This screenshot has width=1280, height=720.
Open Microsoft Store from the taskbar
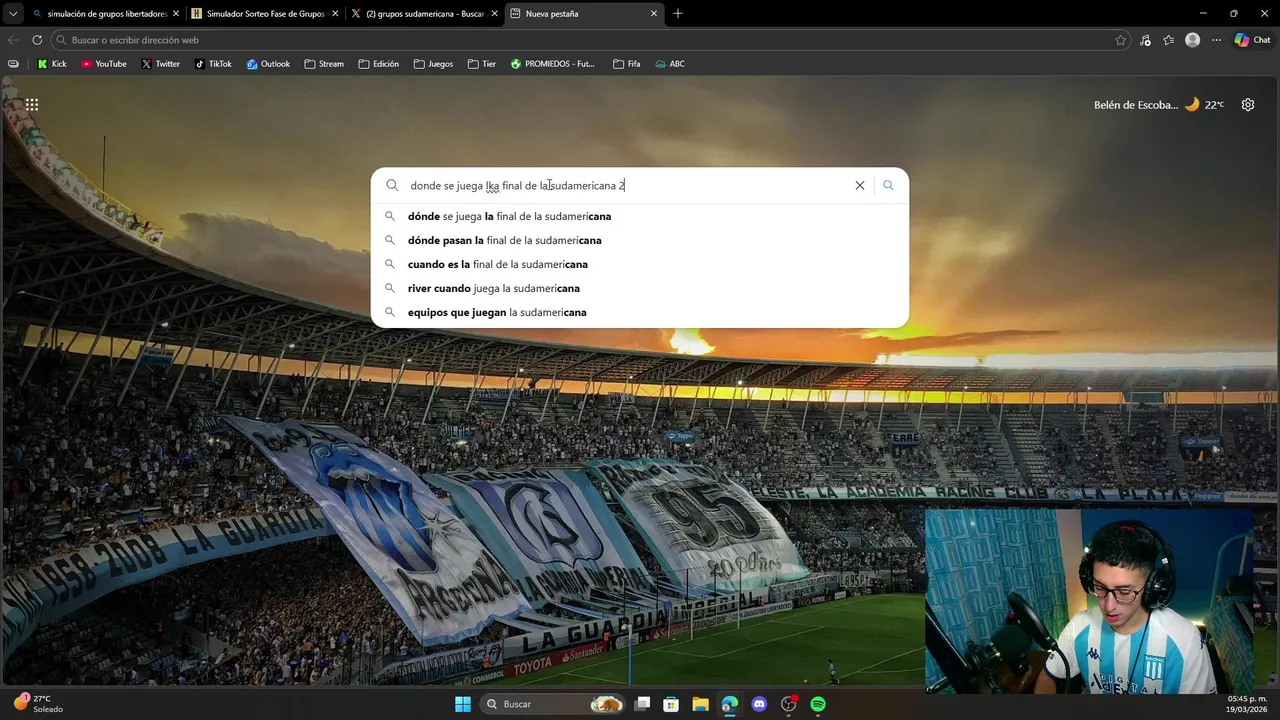pyautogui.click(x=671, y=704)
